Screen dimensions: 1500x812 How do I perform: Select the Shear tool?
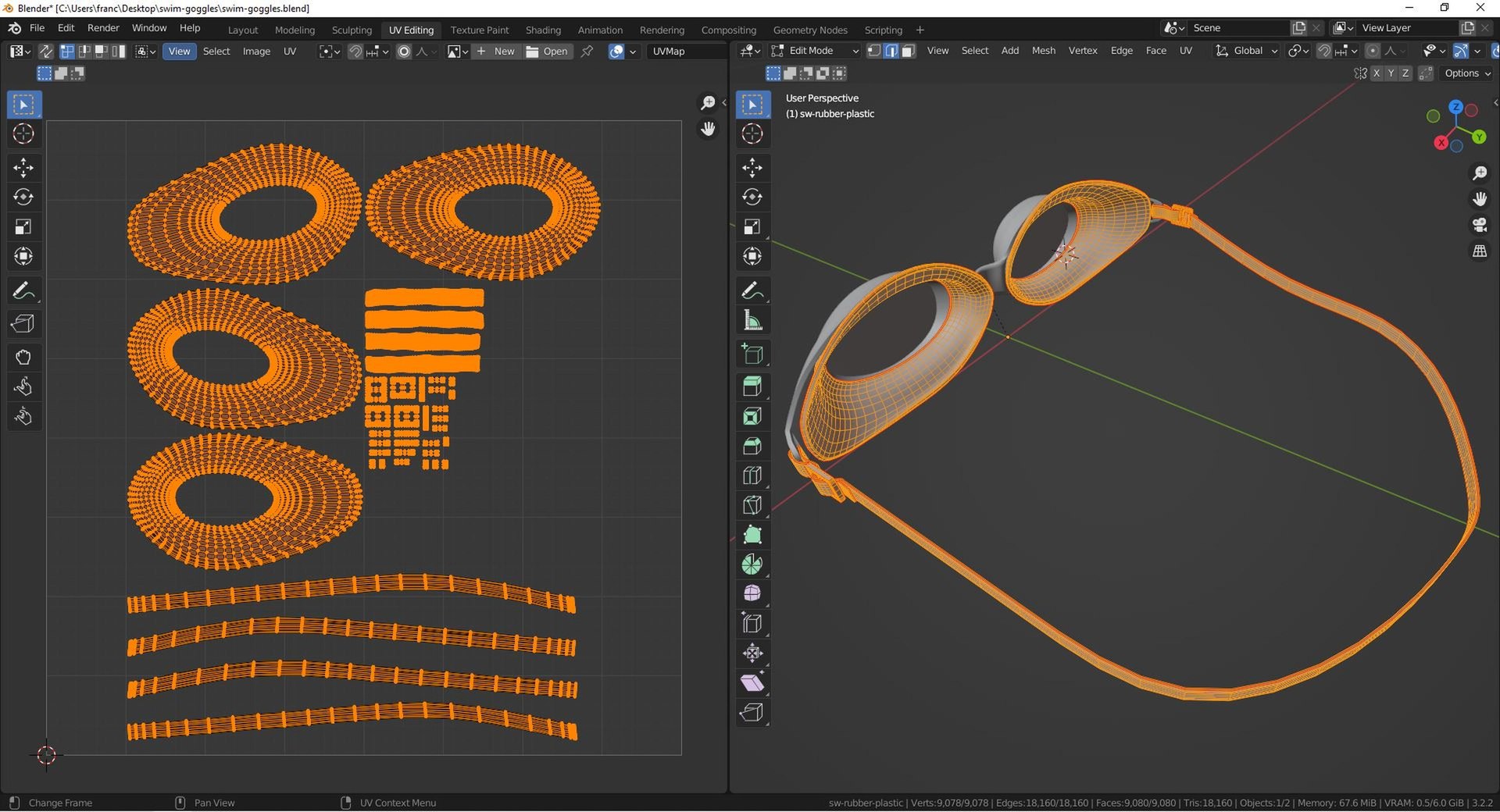click(x=752, y=683)
